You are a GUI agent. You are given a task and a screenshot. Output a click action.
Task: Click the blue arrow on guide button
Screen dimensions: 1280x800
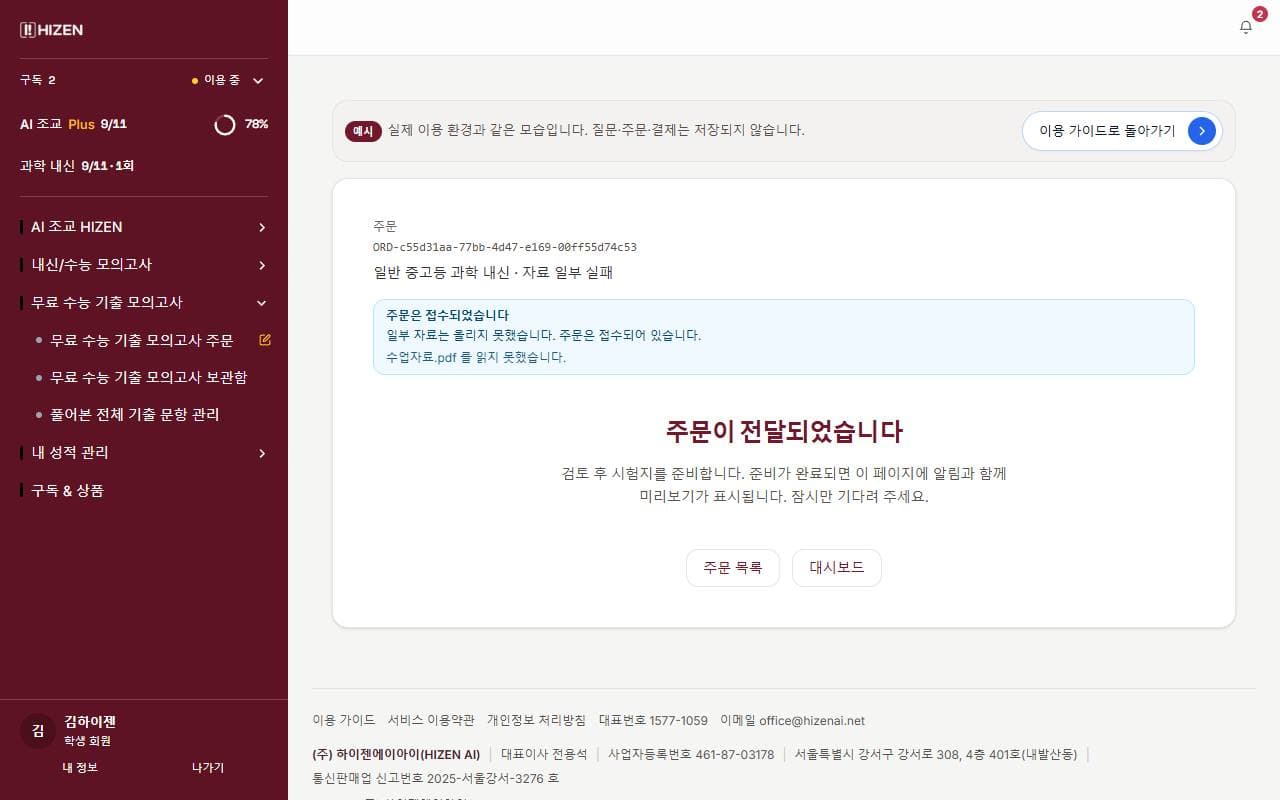[1202, 130]
